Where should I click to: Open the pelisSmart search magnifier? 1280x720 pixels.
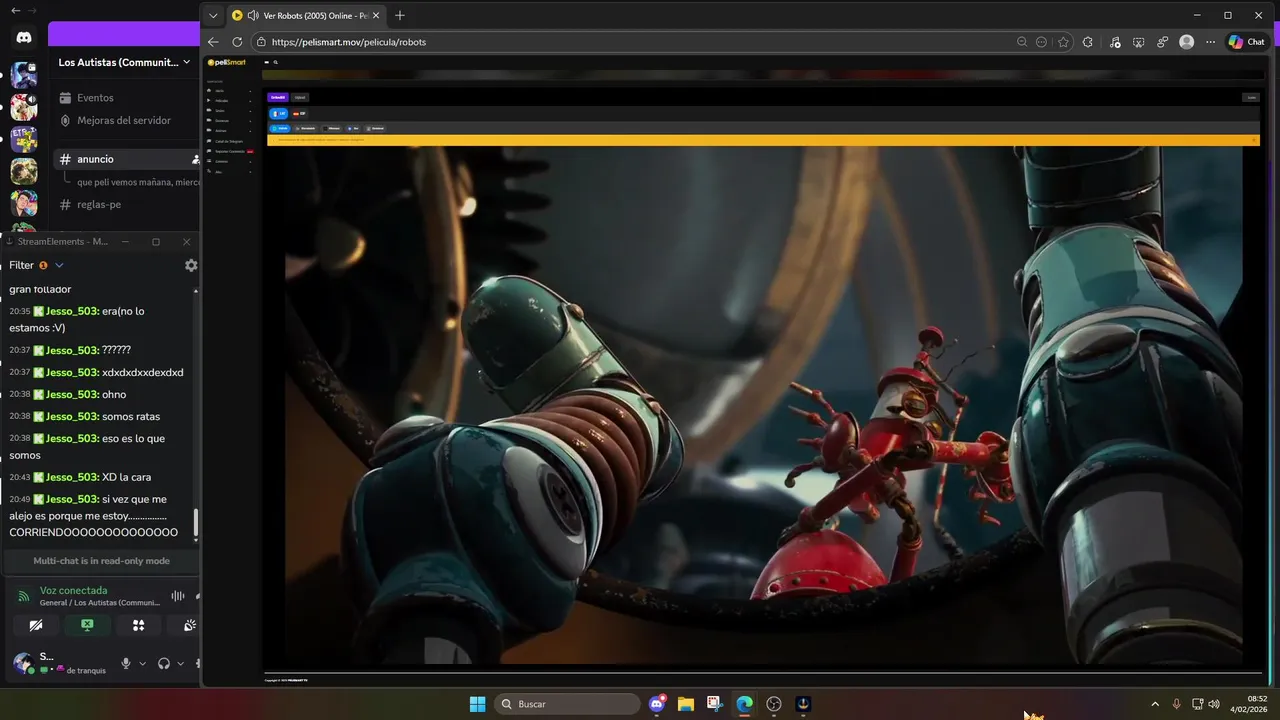(275, 62)
